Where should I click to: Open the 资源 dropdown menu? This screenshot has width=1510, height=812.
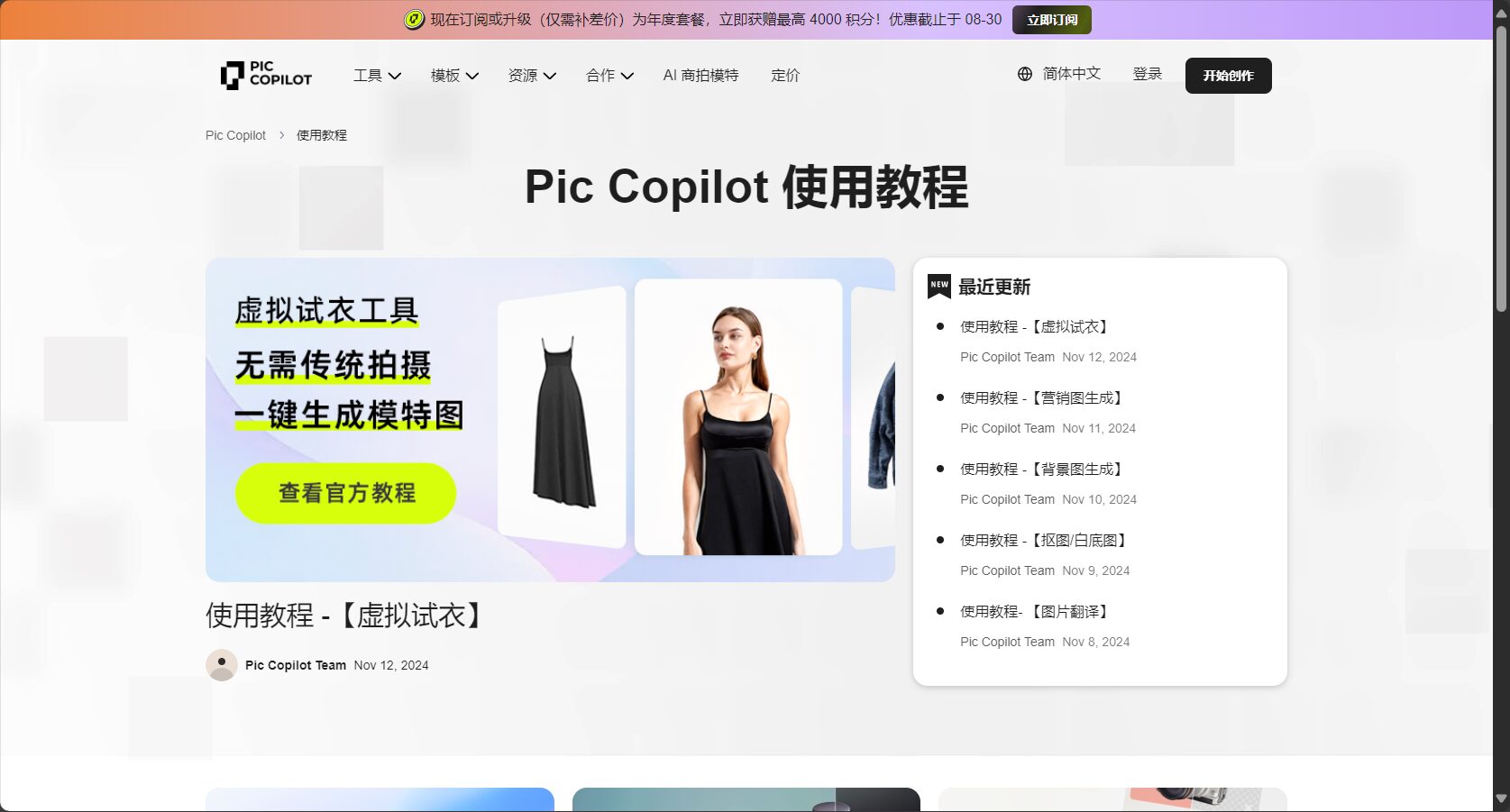click(x=532, y=76)
